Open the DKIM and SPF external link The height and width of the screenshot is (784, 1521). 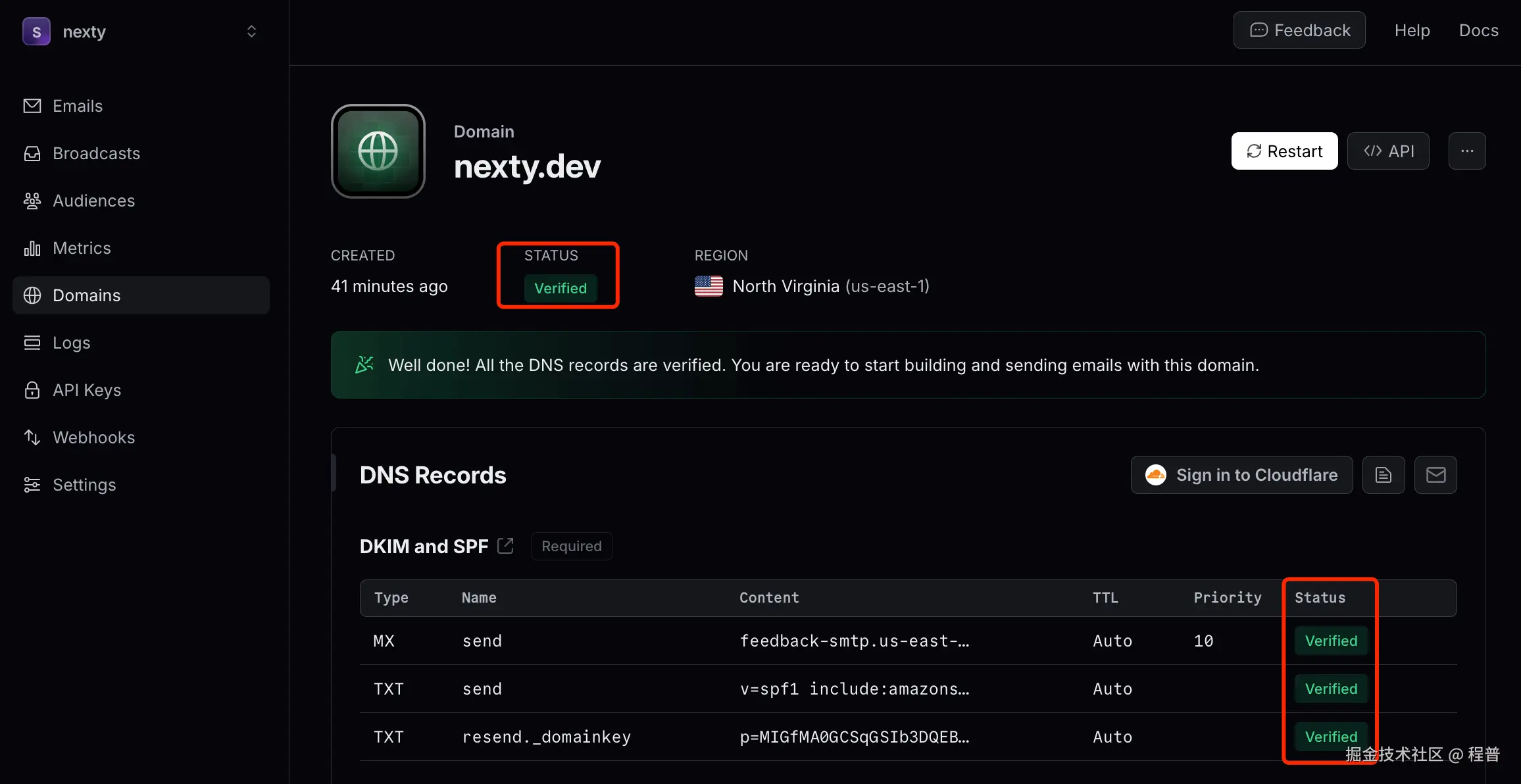[x=505, y=545]
